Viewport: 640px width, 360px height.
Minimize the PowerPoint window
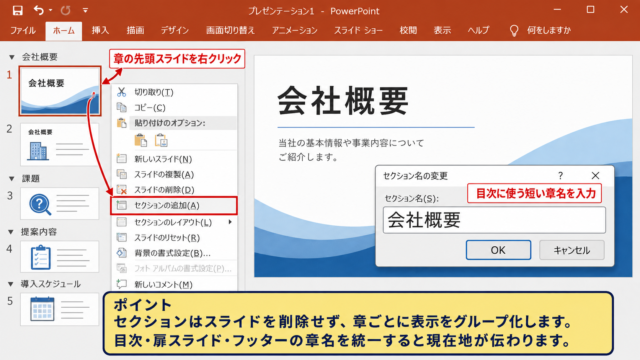click(x=557, y=10)
